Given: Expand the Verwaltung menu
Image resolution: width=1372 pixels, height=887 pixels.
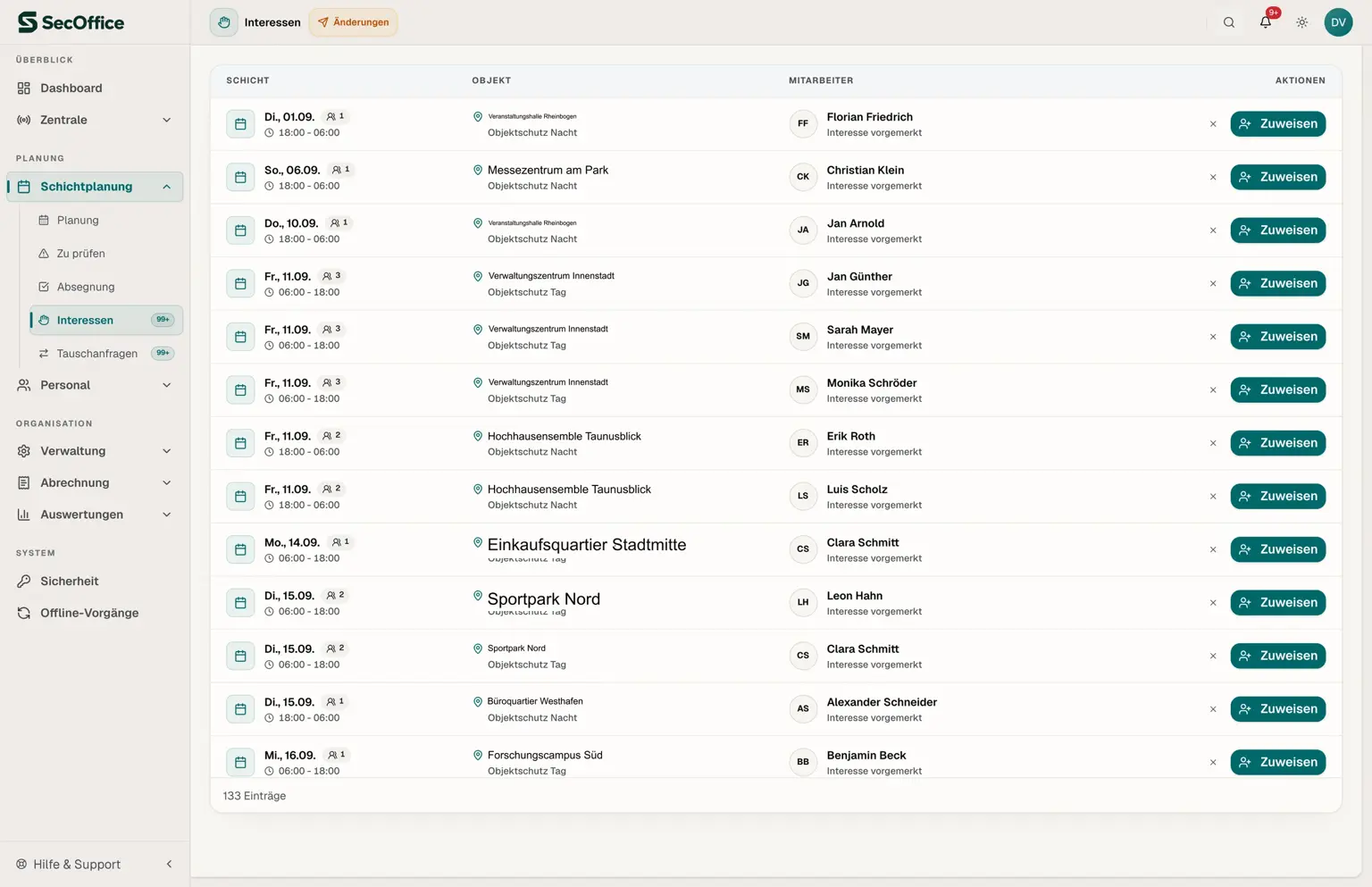Looking at the screenshot, I should pos(95,451).
